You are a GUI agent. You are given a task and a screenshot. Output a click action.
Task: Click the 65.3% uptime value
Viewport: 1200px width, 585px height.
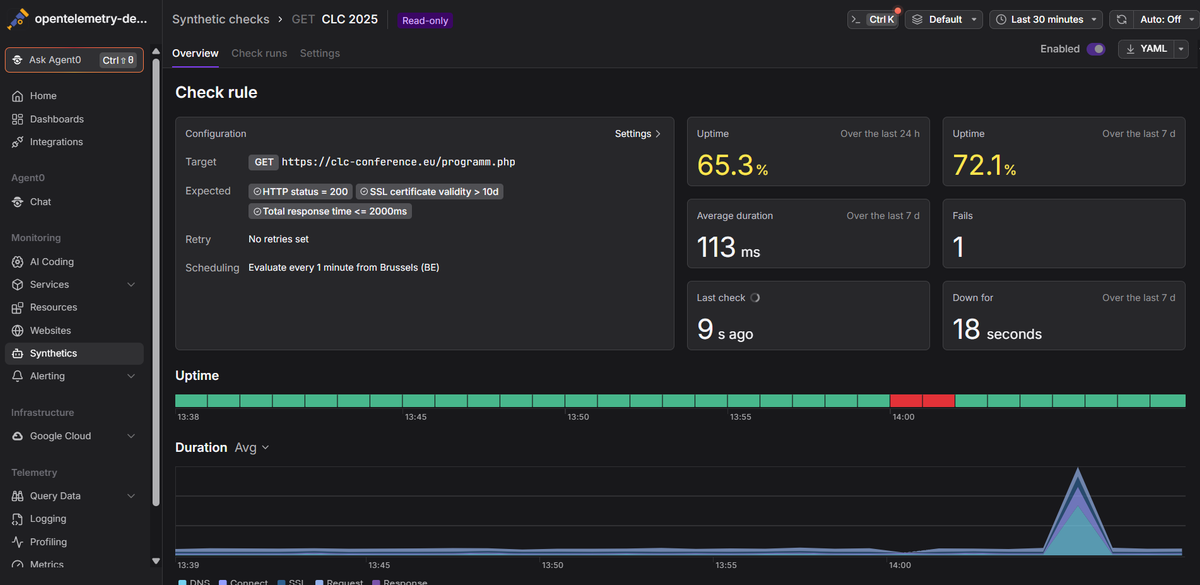coord(732,166)
